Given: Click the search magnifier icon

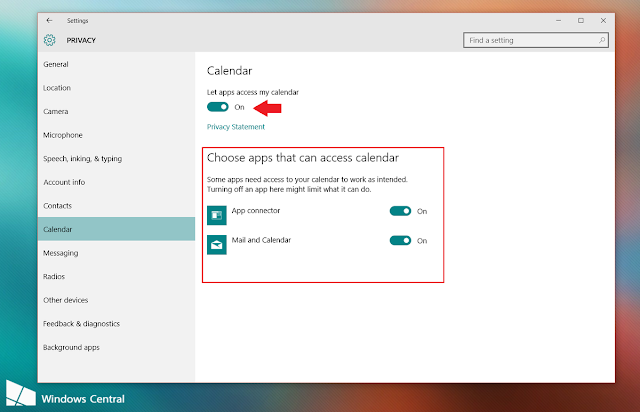Looking at the screenshot, I should [x=602, y=40].
